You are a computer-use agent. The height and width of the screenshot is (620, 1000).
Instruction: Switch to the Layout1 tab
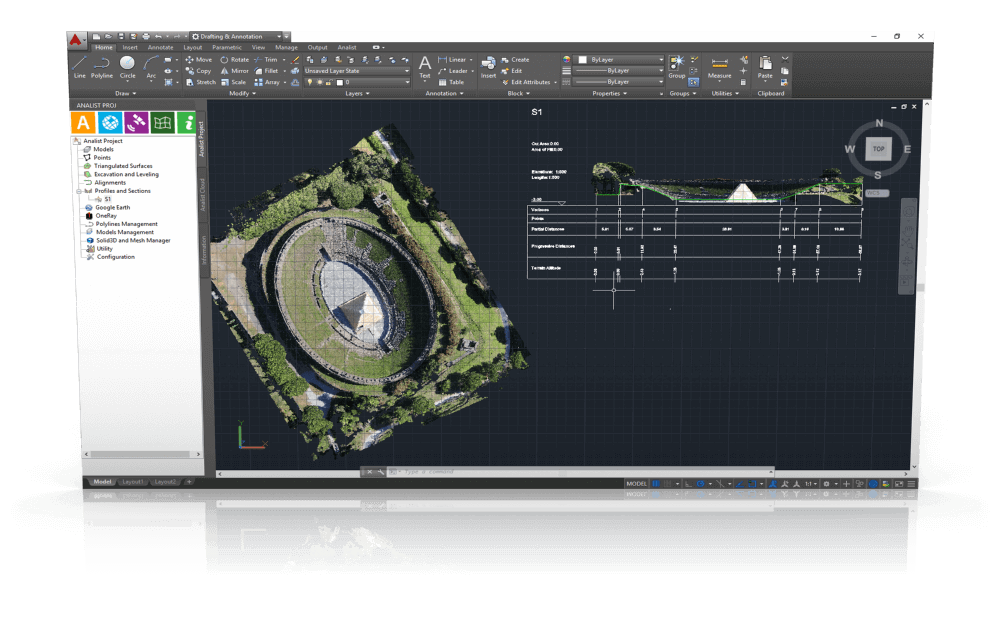tap(133, 482)
